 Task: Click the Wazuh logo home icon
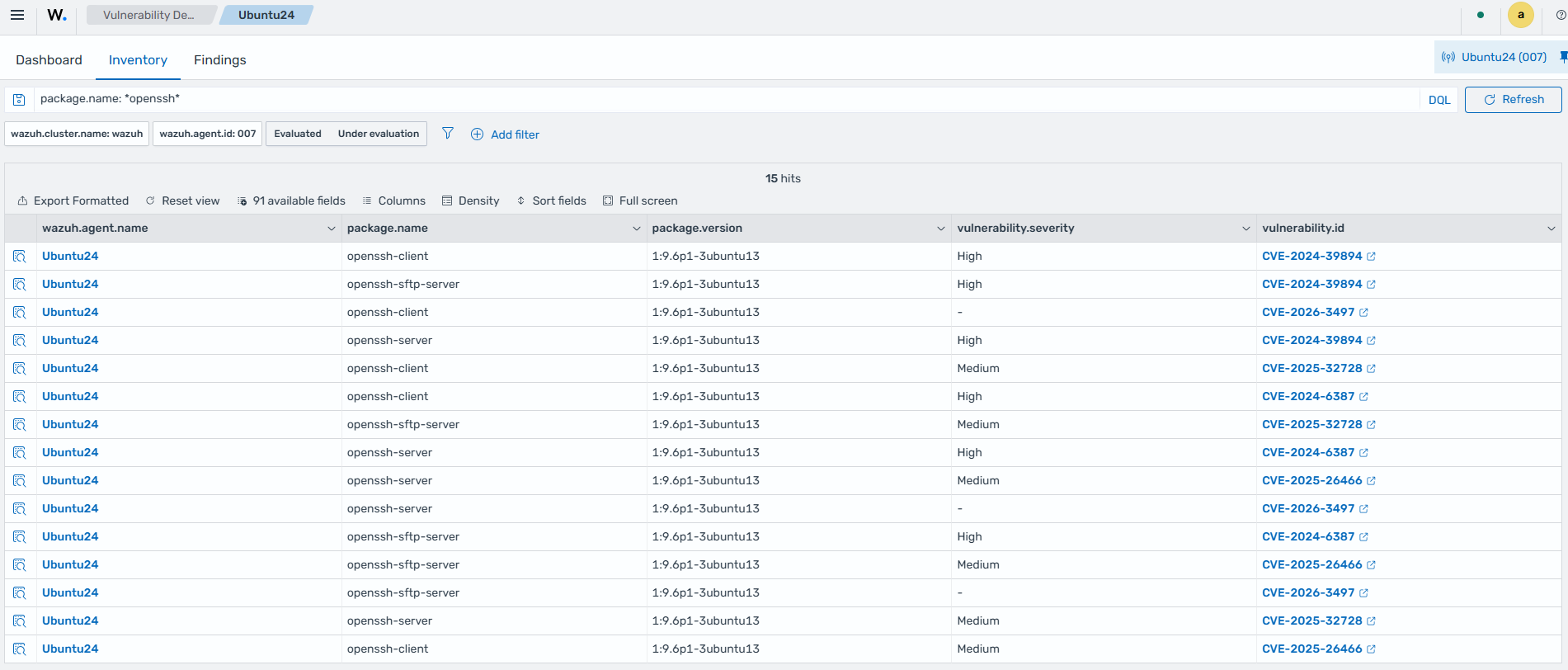point(57,15)
